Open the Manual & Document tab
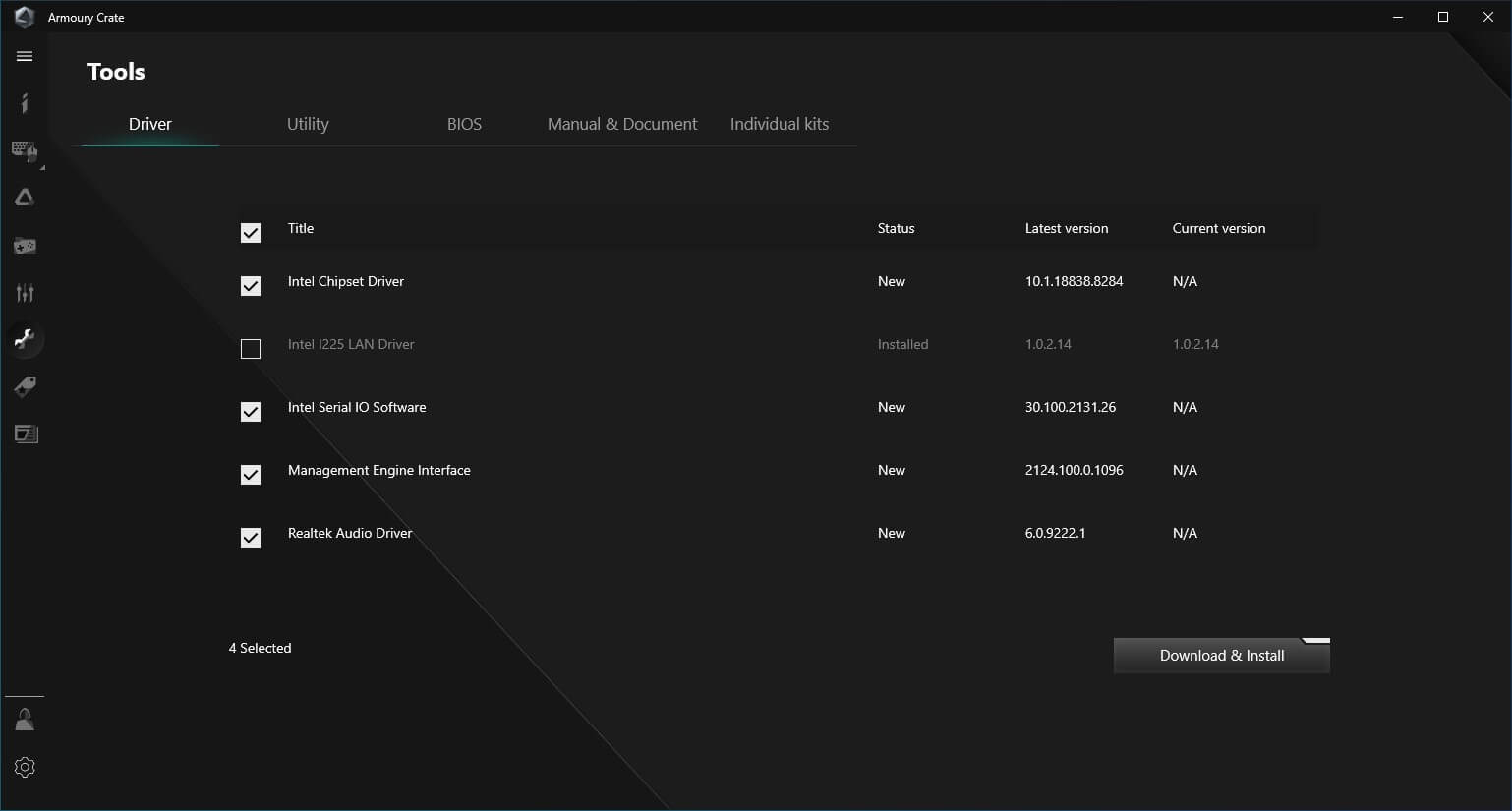Image resolution: width=1512 pixels, height=811 pixels. [x=622, y=124]
